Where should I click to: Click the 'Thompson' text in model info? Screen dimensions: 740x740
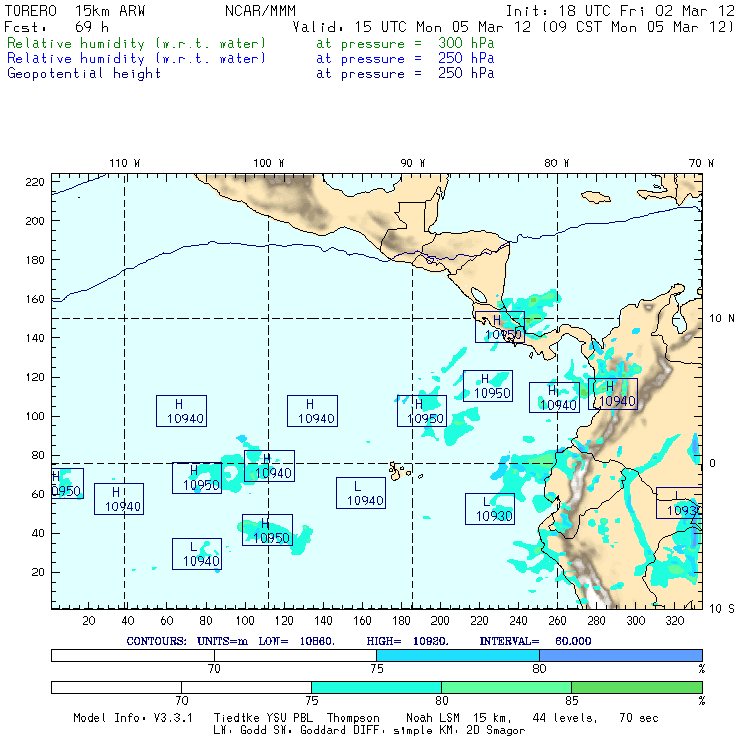pos(353,718)
